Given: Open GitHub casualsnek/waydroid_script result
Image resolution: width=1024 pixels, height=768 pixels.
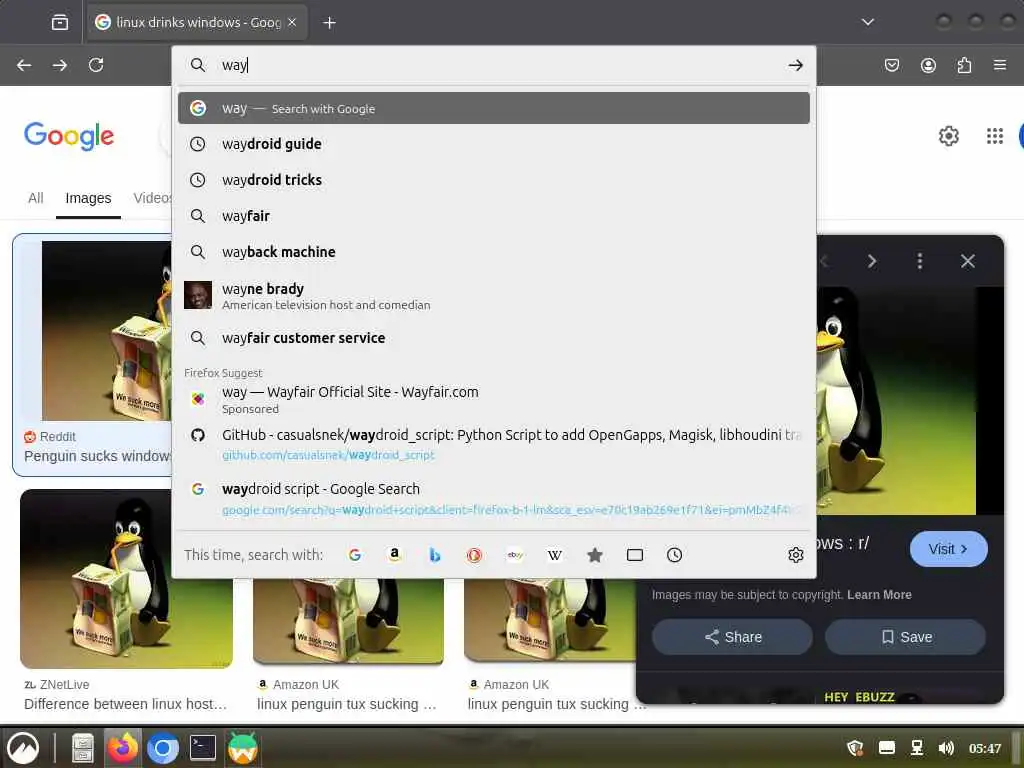Looking at the screenshot, I should pyautogui.click(x=494, y=444).
